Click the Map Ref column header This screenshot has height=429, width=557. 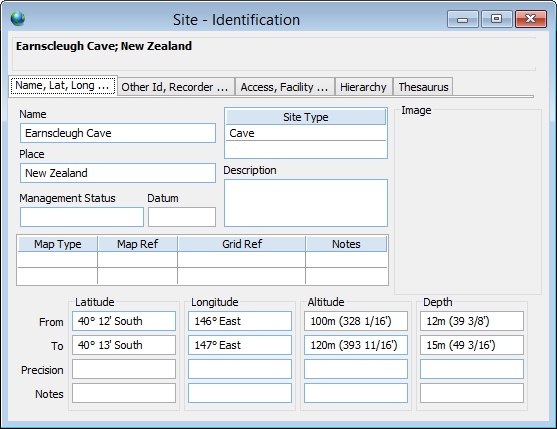click(x=137, y=244)
